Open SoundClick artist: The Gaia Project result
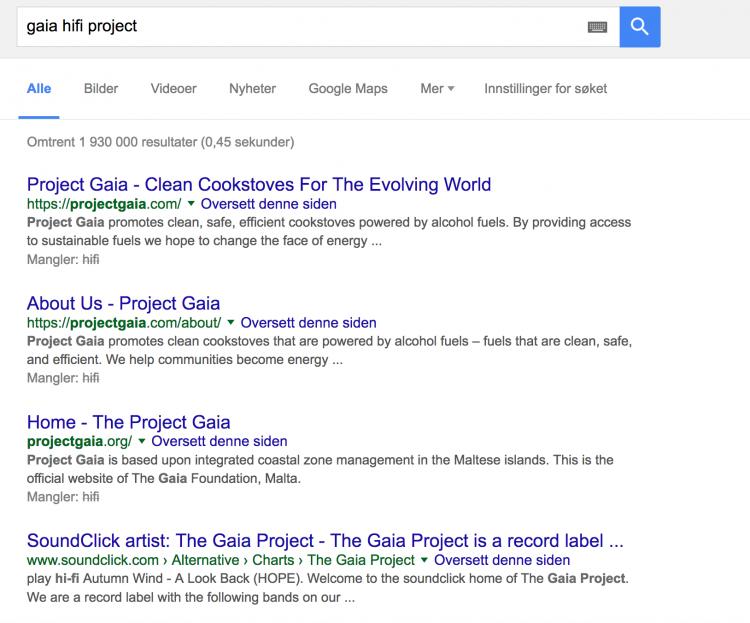 click(325, 541)
